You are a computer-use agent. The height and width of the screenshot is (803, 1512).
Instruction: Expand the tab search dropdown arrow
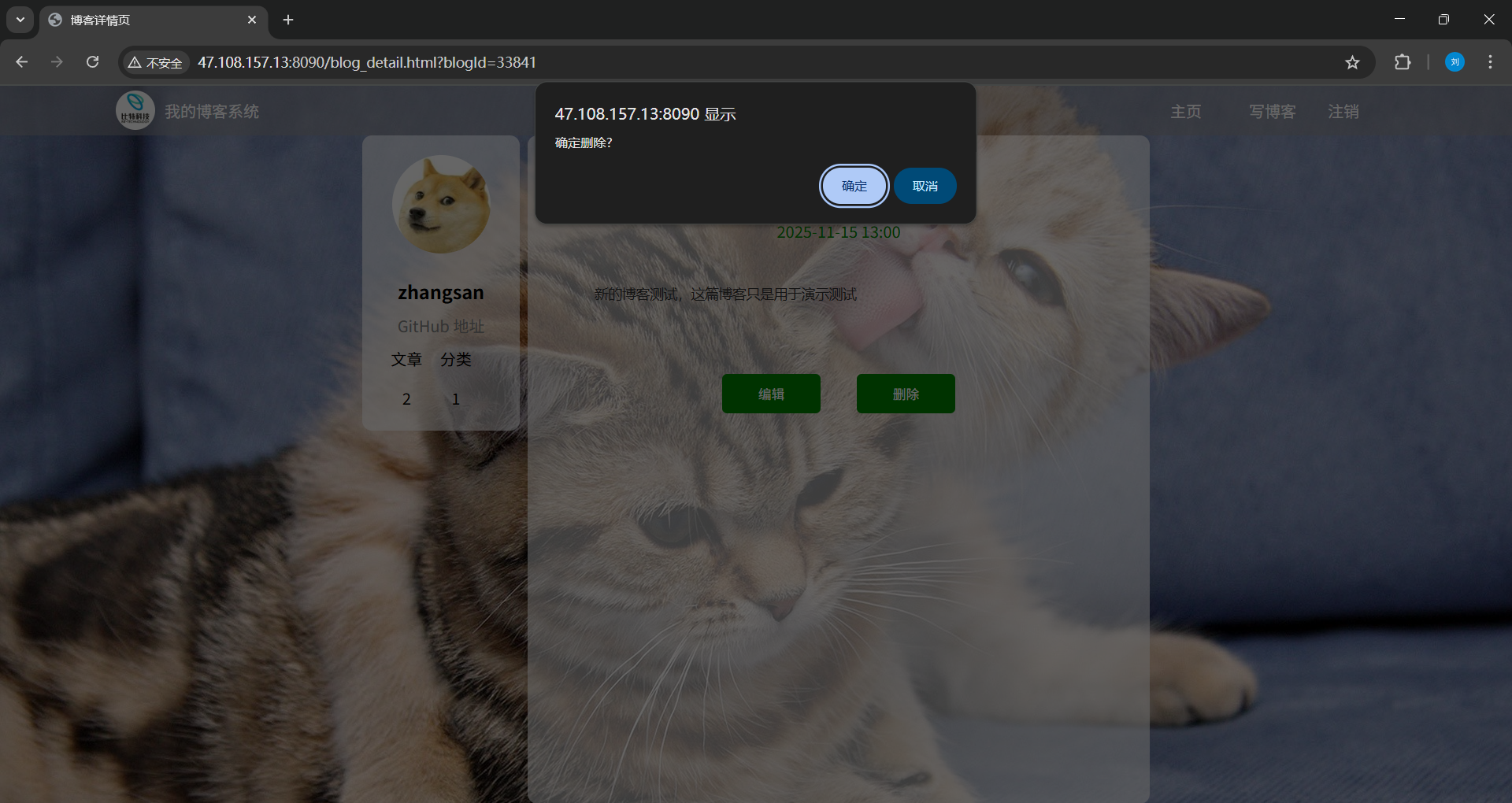[x=20, y=20]
